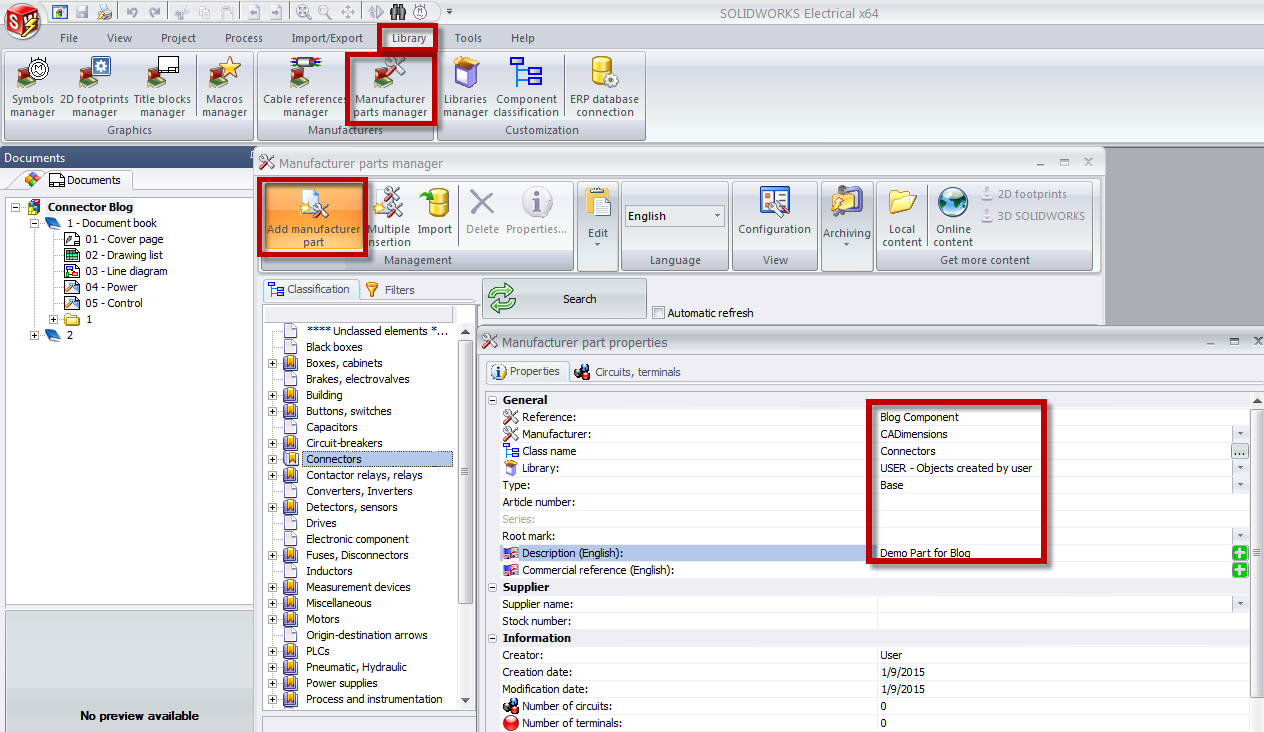Collapse the General properties section
The height and width of the screenshot is (732, 1264).
point(492,400)
